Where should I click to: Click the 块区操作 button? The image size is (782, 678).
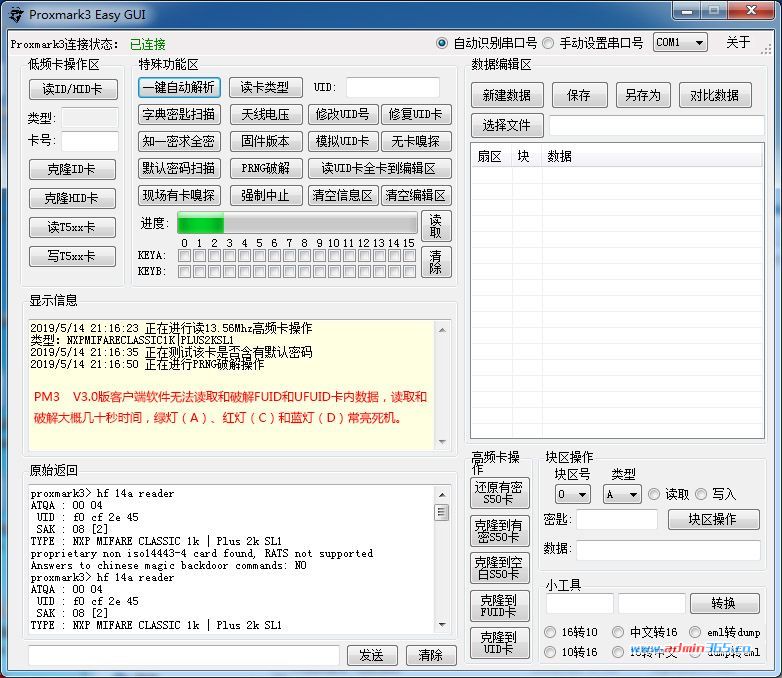(x=714, y=519)
